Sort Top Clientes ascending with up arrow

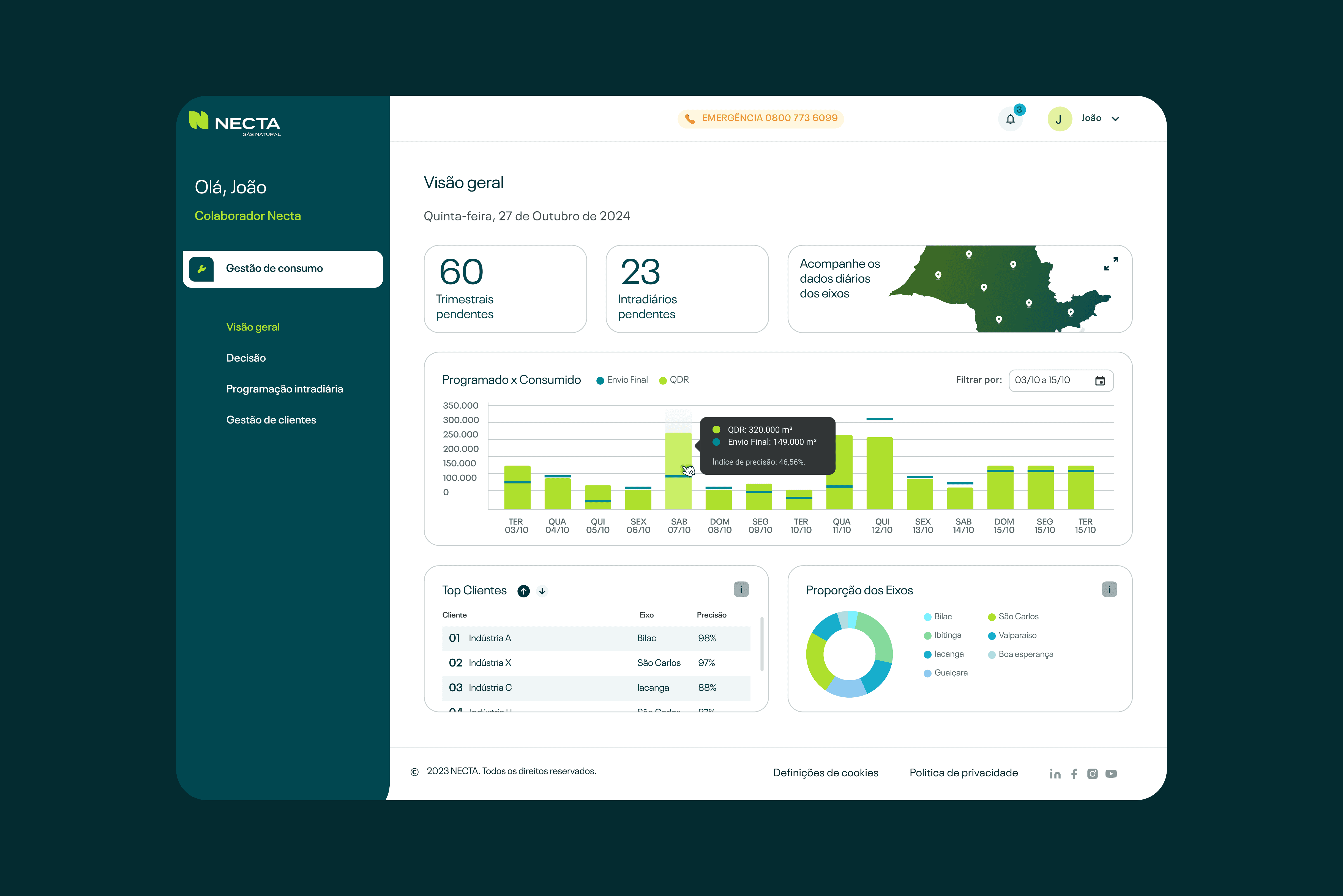[523, 591]
